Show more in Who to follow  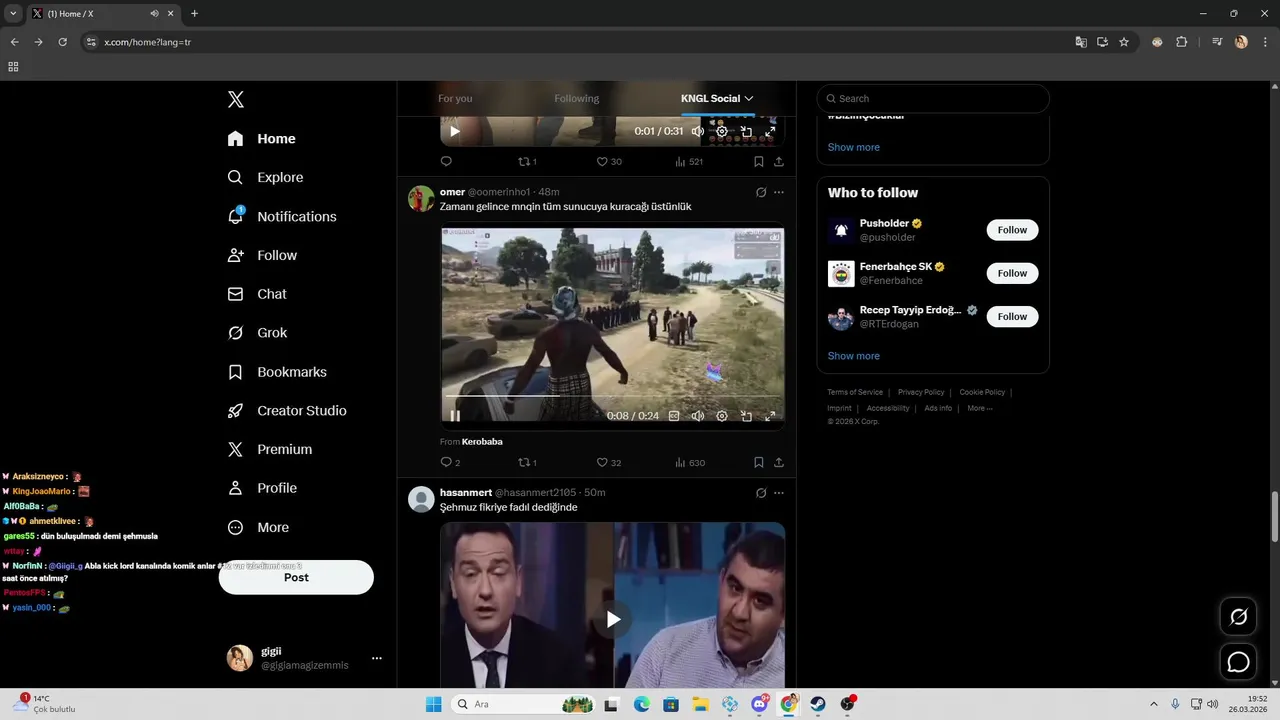point(854,356)
